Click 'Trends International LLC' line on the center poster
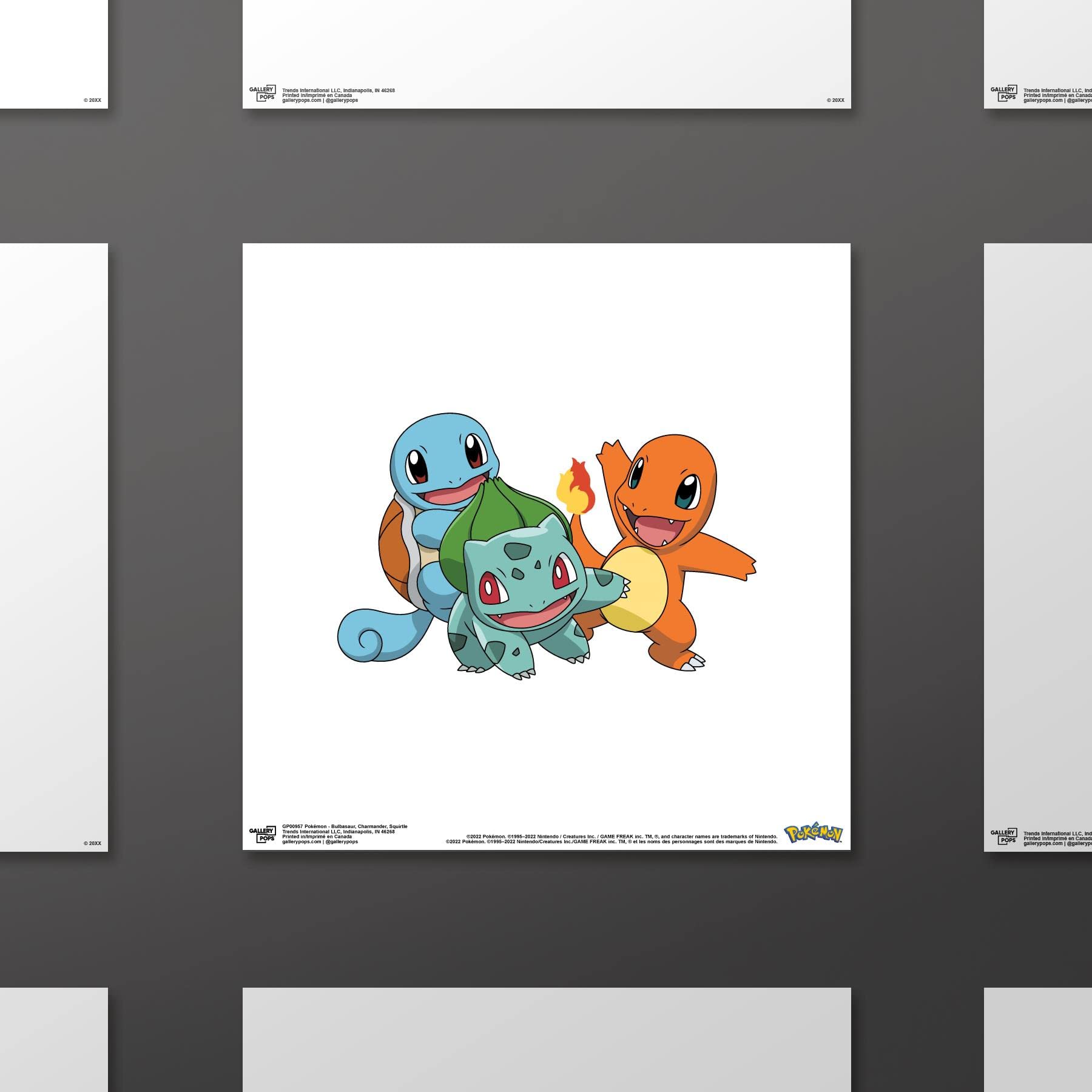 339,832
